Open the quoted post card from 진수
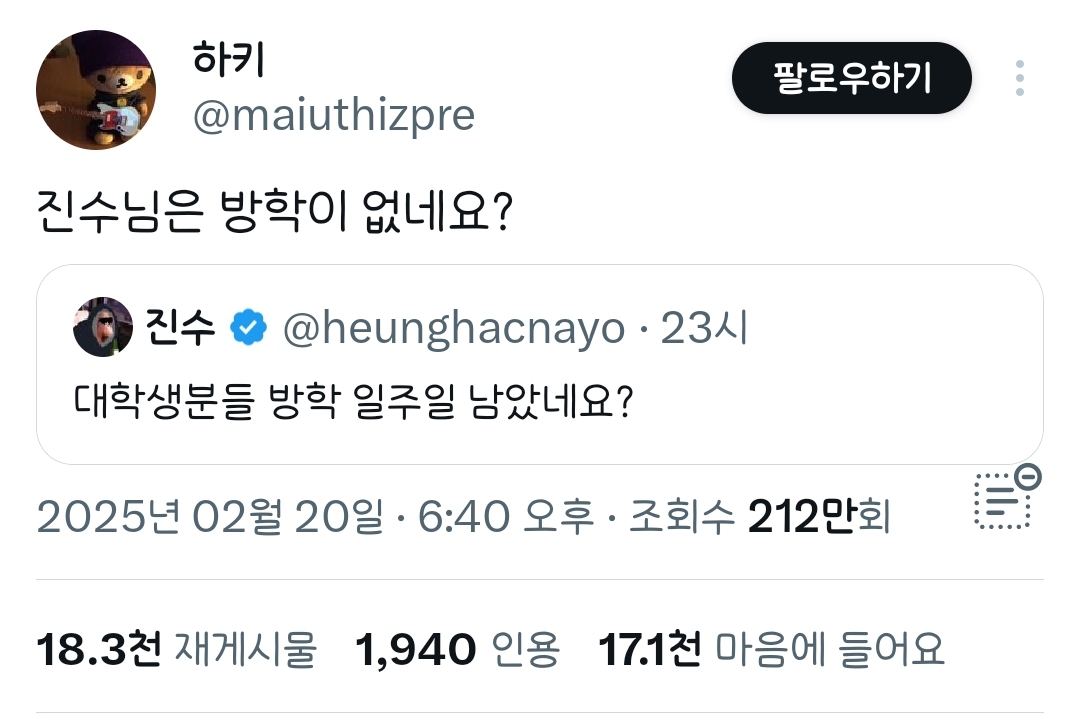The width and height of the screenshot is (1080, 714). pyautogui.click(x=540, y=430)
